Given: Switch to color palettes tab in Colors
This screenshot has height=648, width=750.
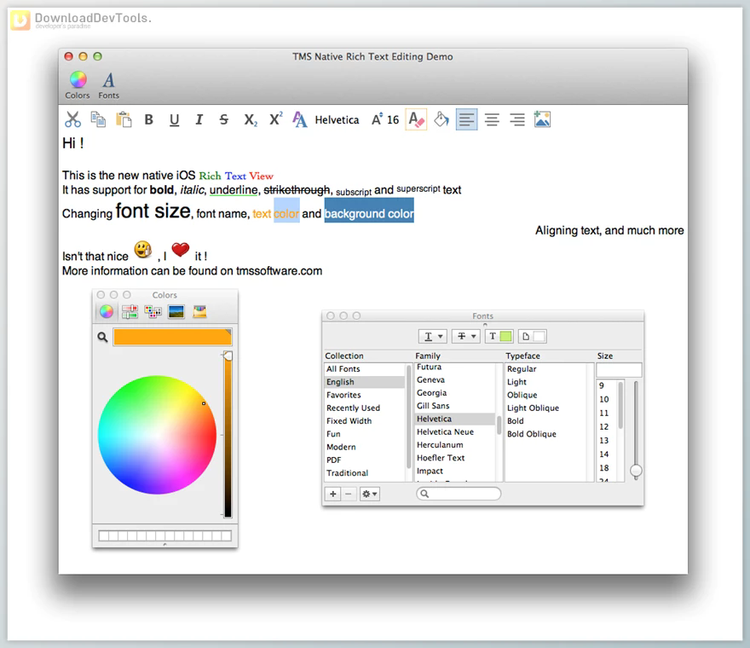Looking at the screenshot, I should pyautogui.click(x=153, y=312).
